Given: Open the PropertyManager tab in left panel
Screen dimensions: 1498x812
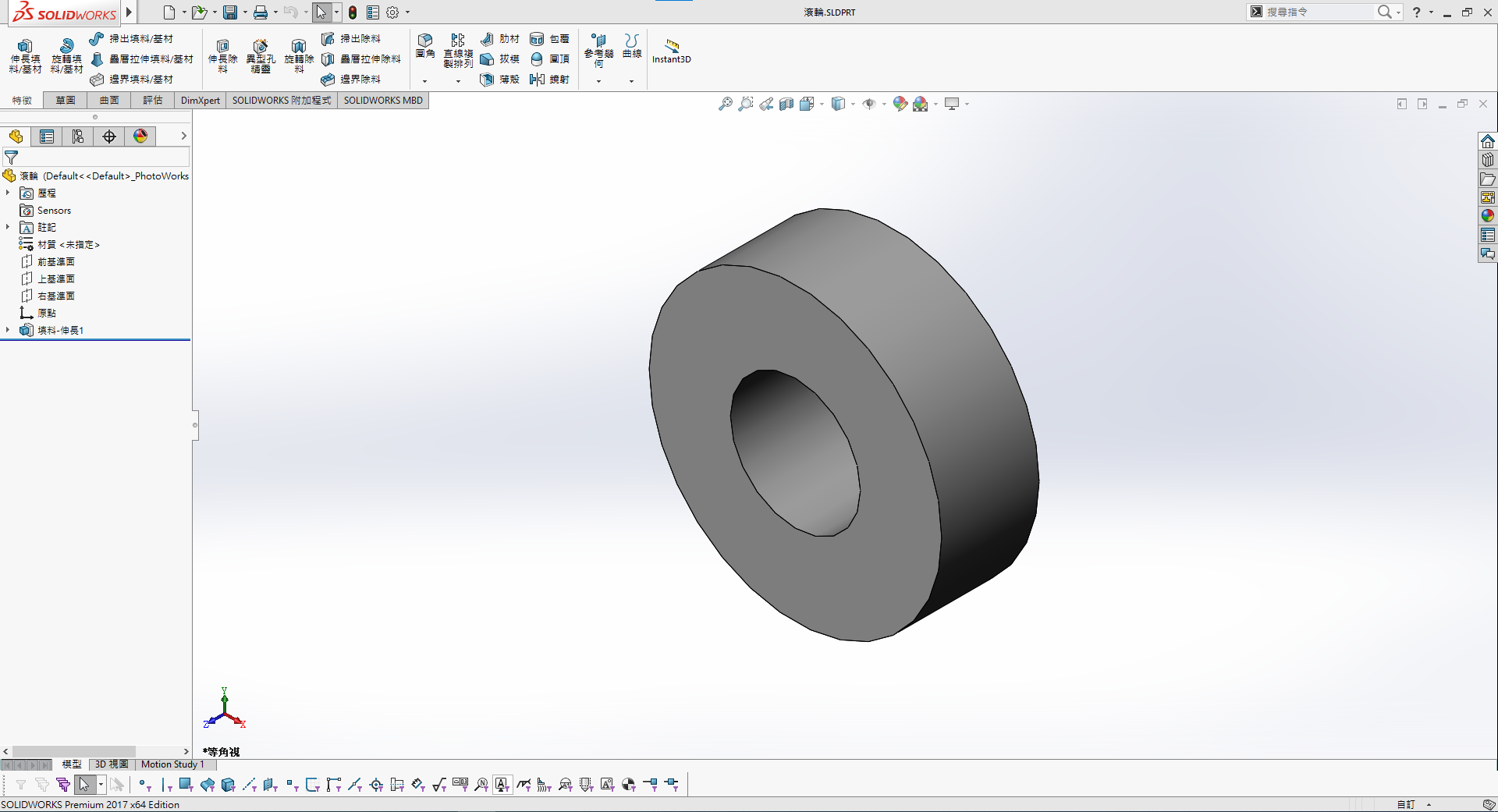Looking at the screenshot, I should pyautogui.click(x=47, y=137).
